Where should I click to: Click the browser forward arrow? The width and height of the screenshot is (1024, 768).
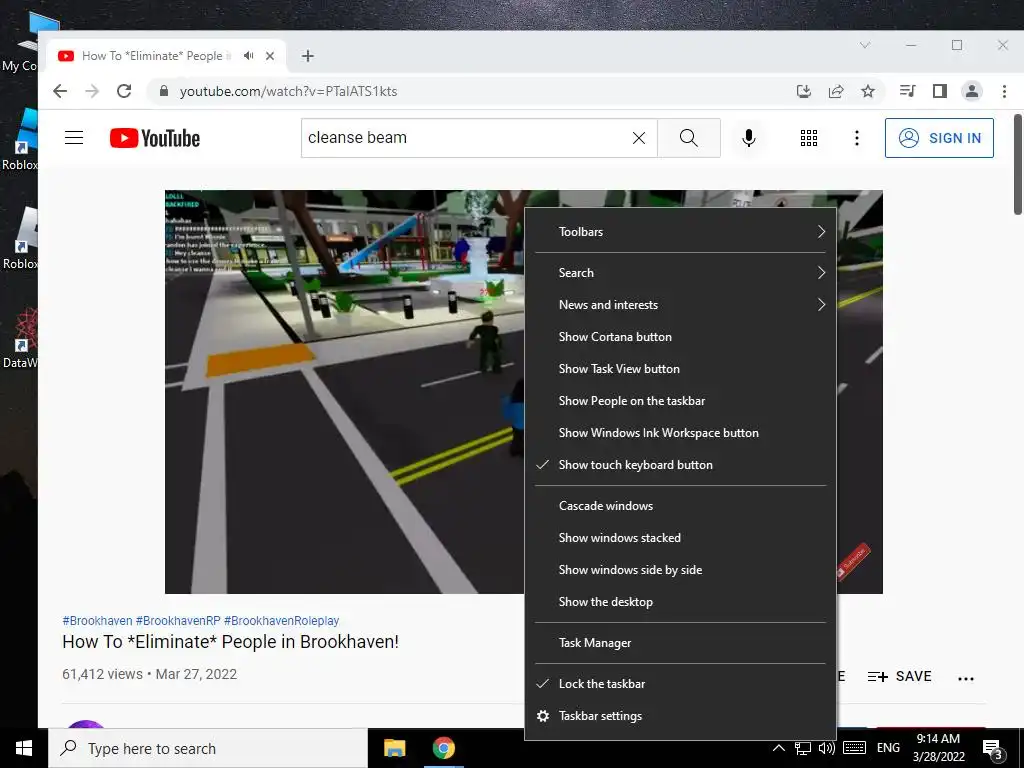pos(92,91)
